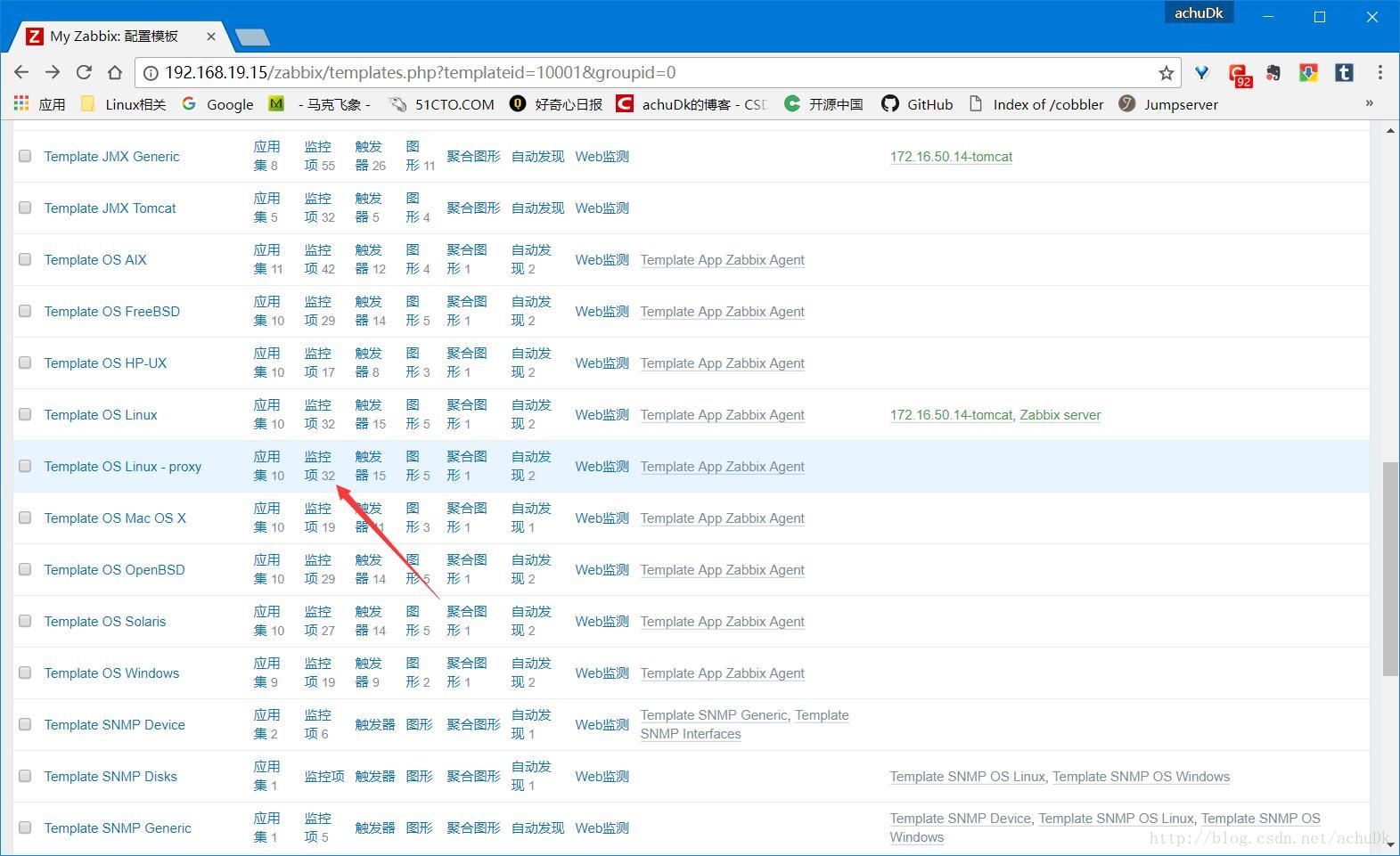Open the Google bookmark
Screen dimensions: 1400x856
pos(217,104)
